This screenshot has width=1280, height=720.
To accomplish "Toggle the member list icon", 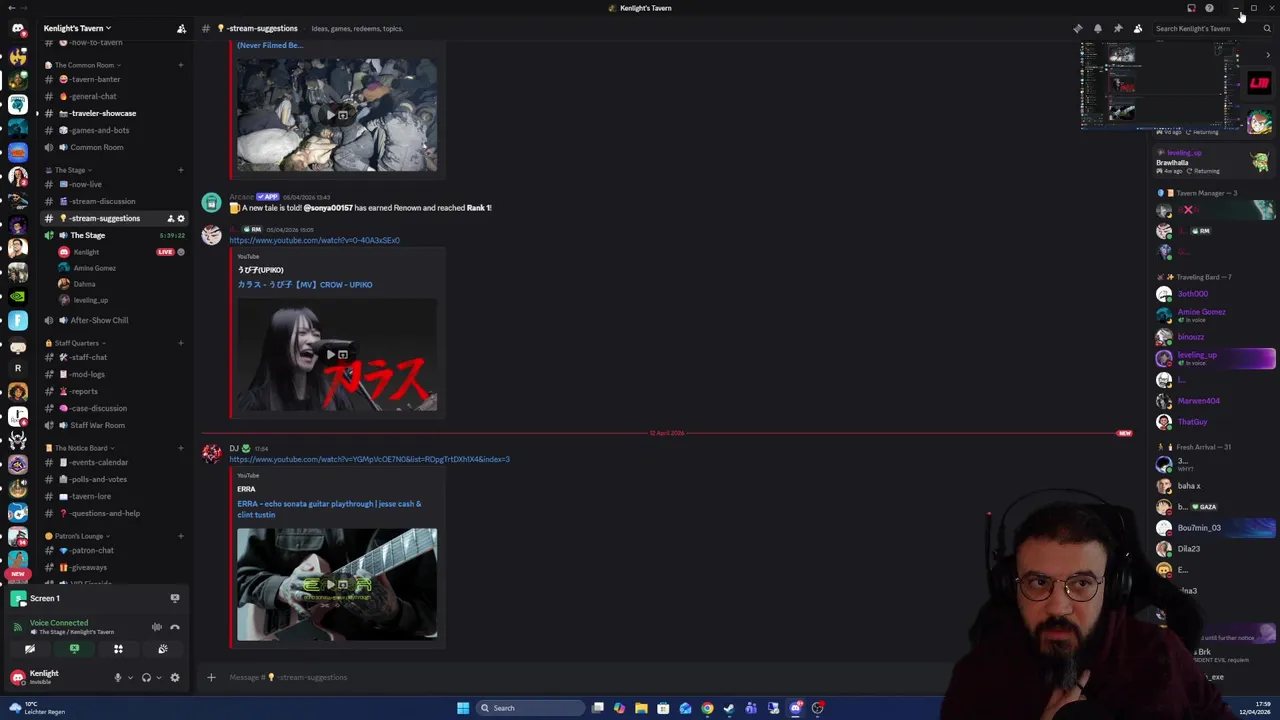I will pyautogui.click(x=1138, y=28).
